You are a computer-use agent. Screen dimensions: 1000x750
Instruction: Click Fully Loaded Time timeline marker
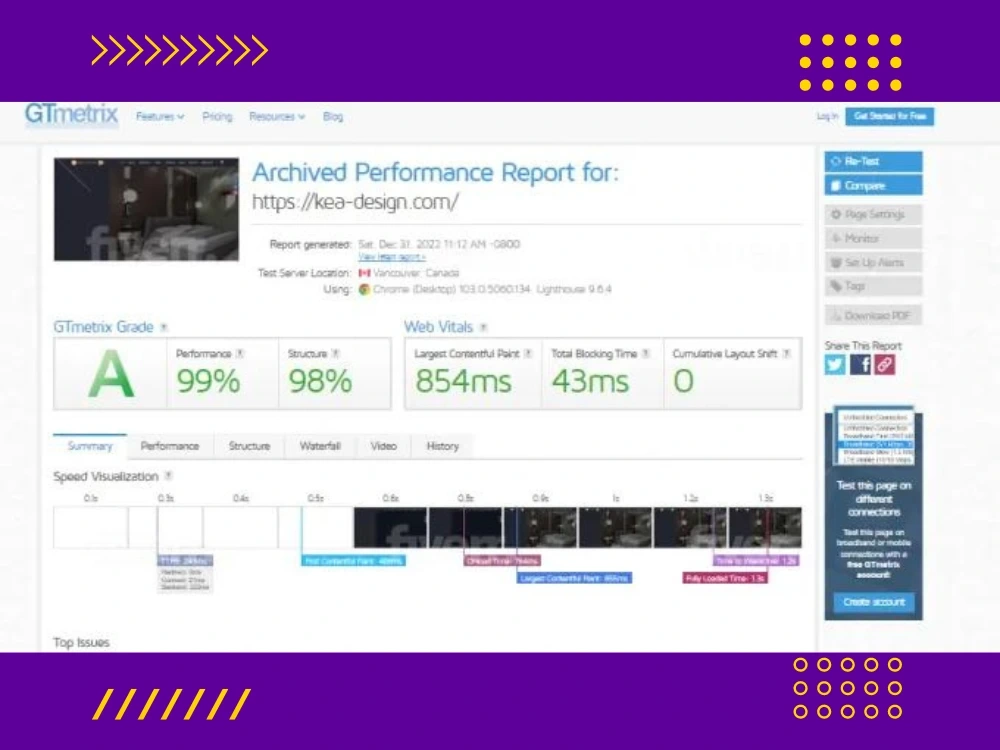pos(725,578)
